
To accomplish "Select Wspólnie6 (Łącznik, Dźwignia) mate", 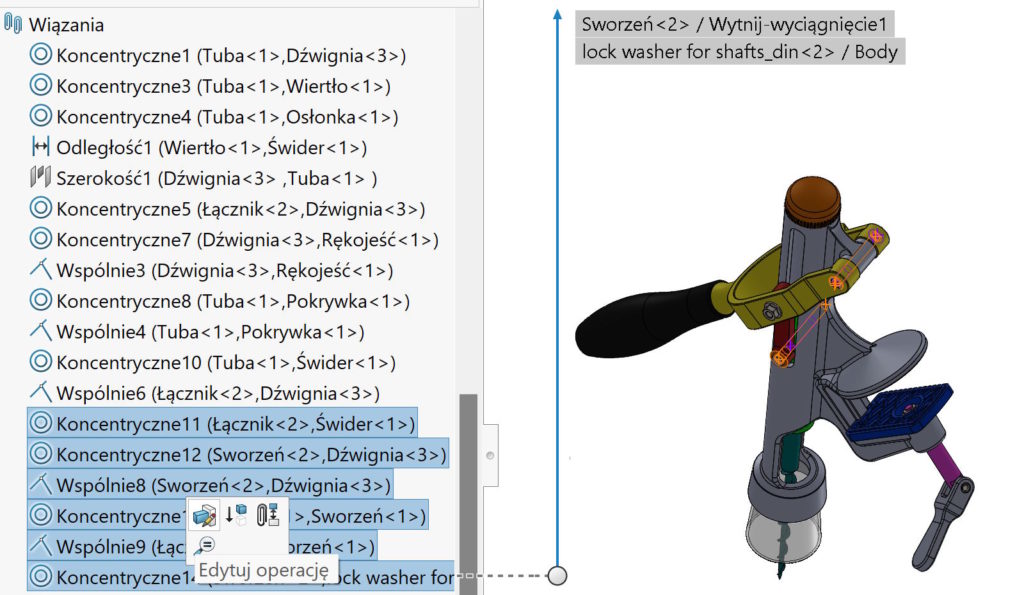I will [x=217, y=394].
